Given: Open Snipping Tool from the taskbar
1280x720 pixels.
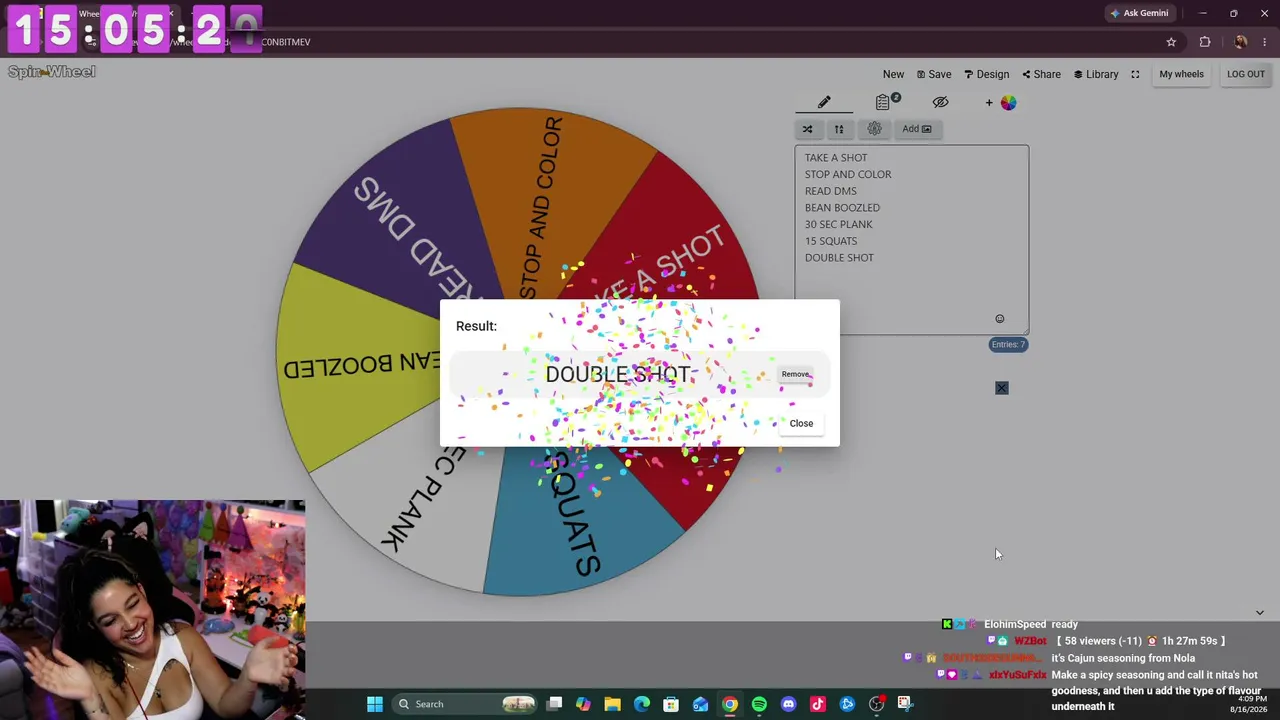Looking at the screenshot, I should [905, 704].
